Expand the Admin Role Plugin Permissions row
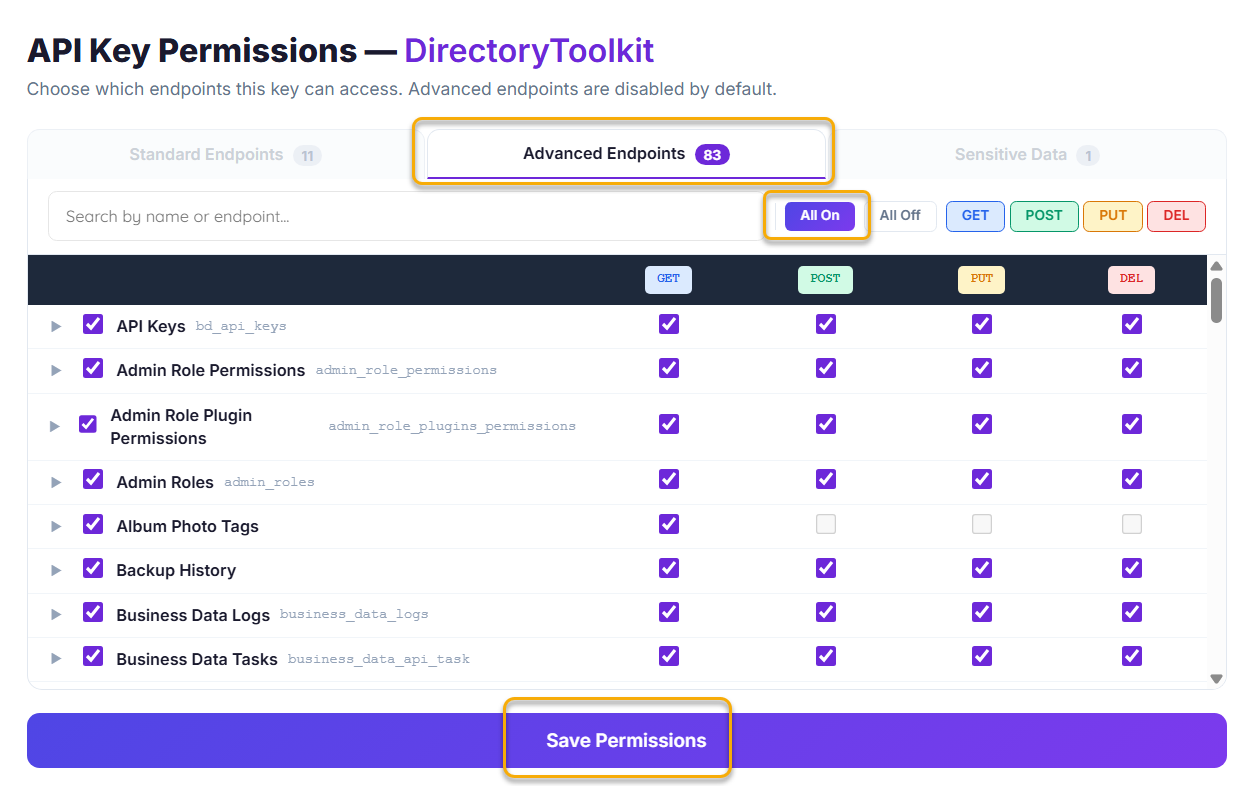 click(x=55, y=426)
